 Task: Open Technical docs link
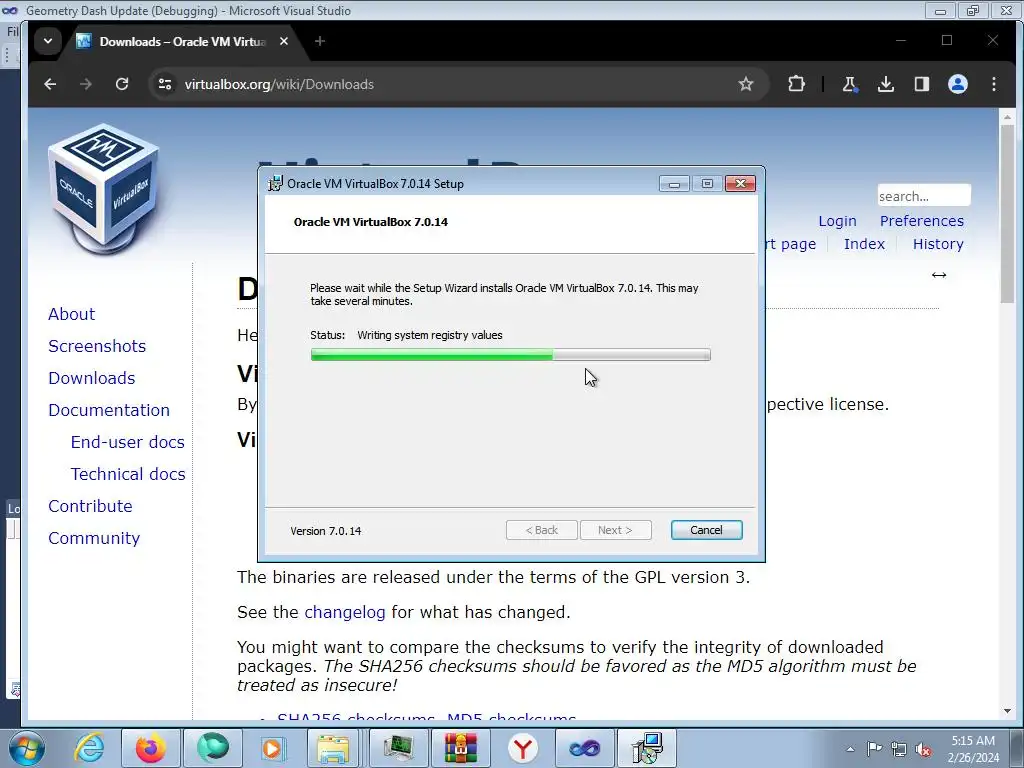coord(128,474)
